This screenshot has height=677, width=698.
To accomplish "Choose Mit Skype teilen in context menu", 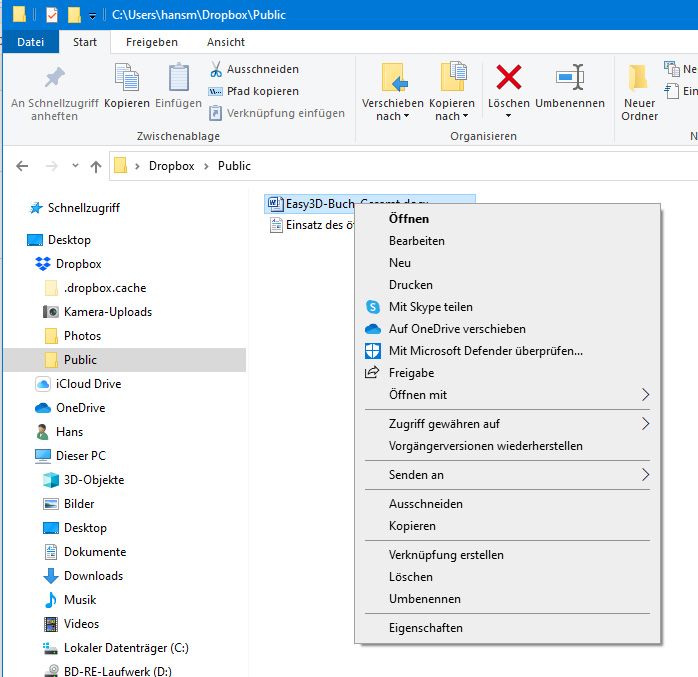I will pyautogui.click(x=430, y=307).
